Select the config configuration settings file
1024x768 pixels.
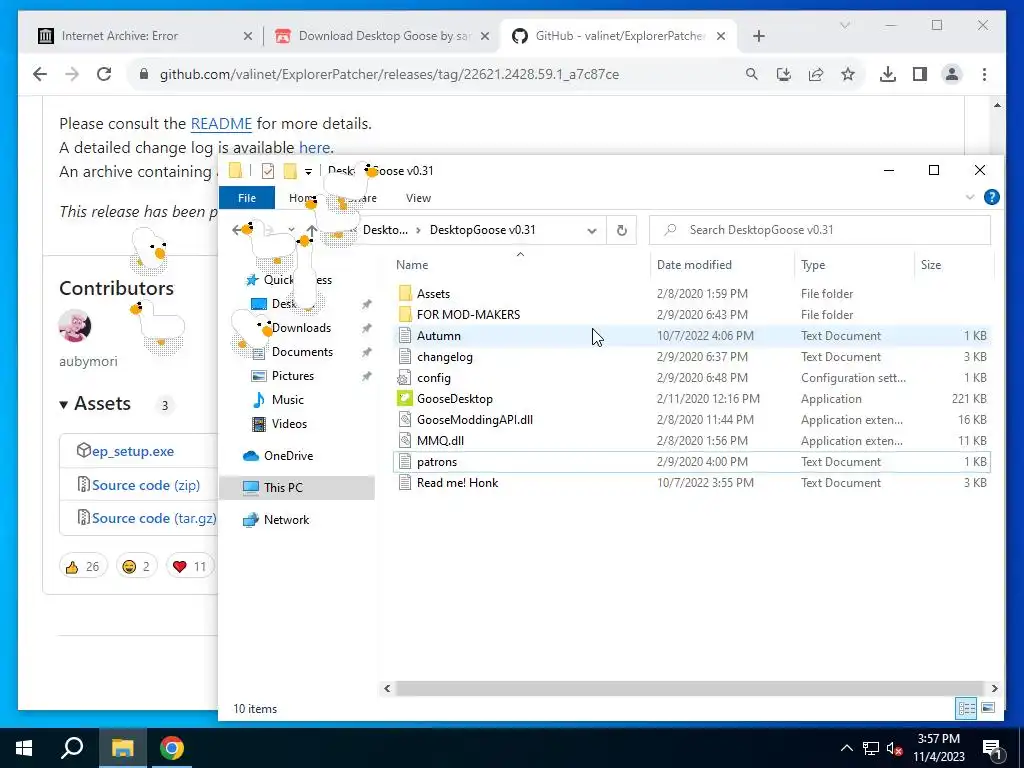(434, 377)
